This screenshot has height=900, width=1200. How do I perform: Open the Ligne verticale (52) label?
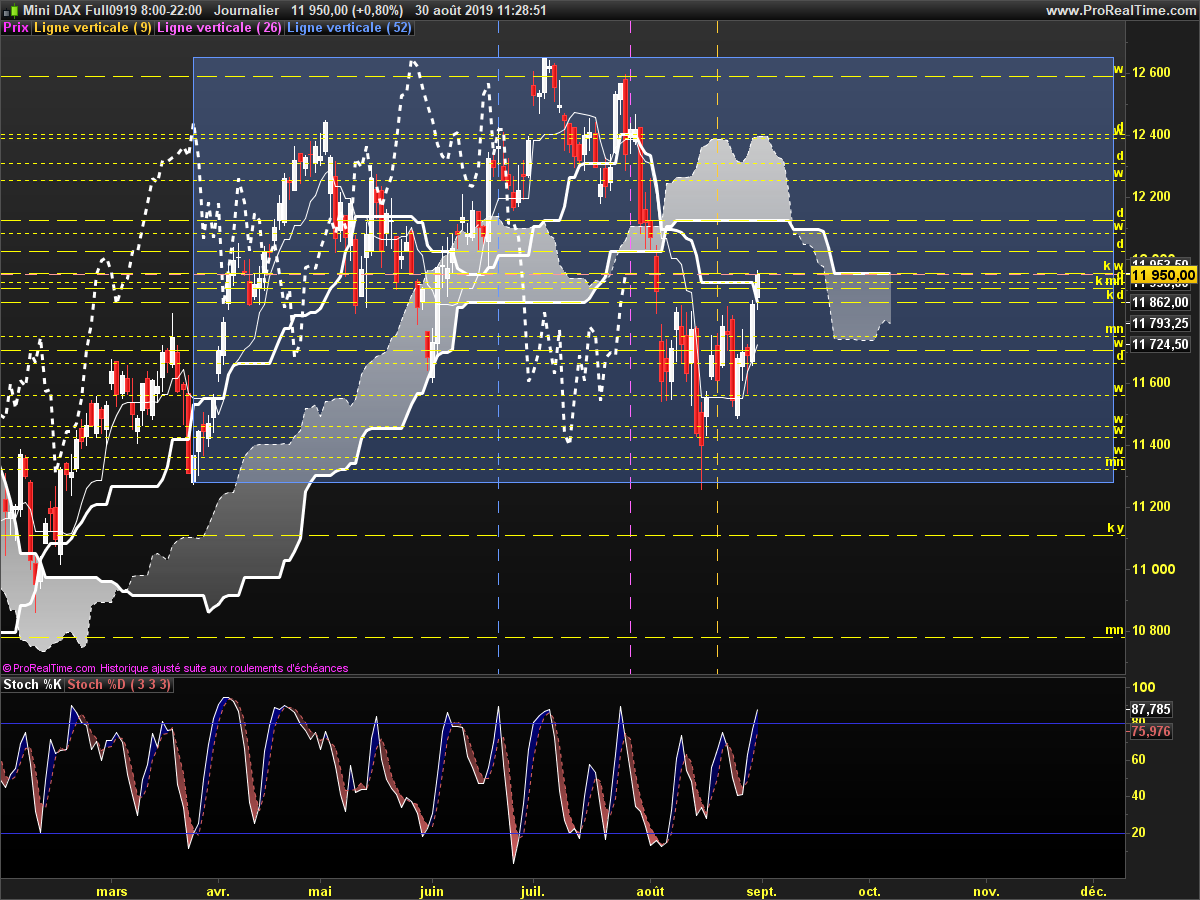coord(349,28)
